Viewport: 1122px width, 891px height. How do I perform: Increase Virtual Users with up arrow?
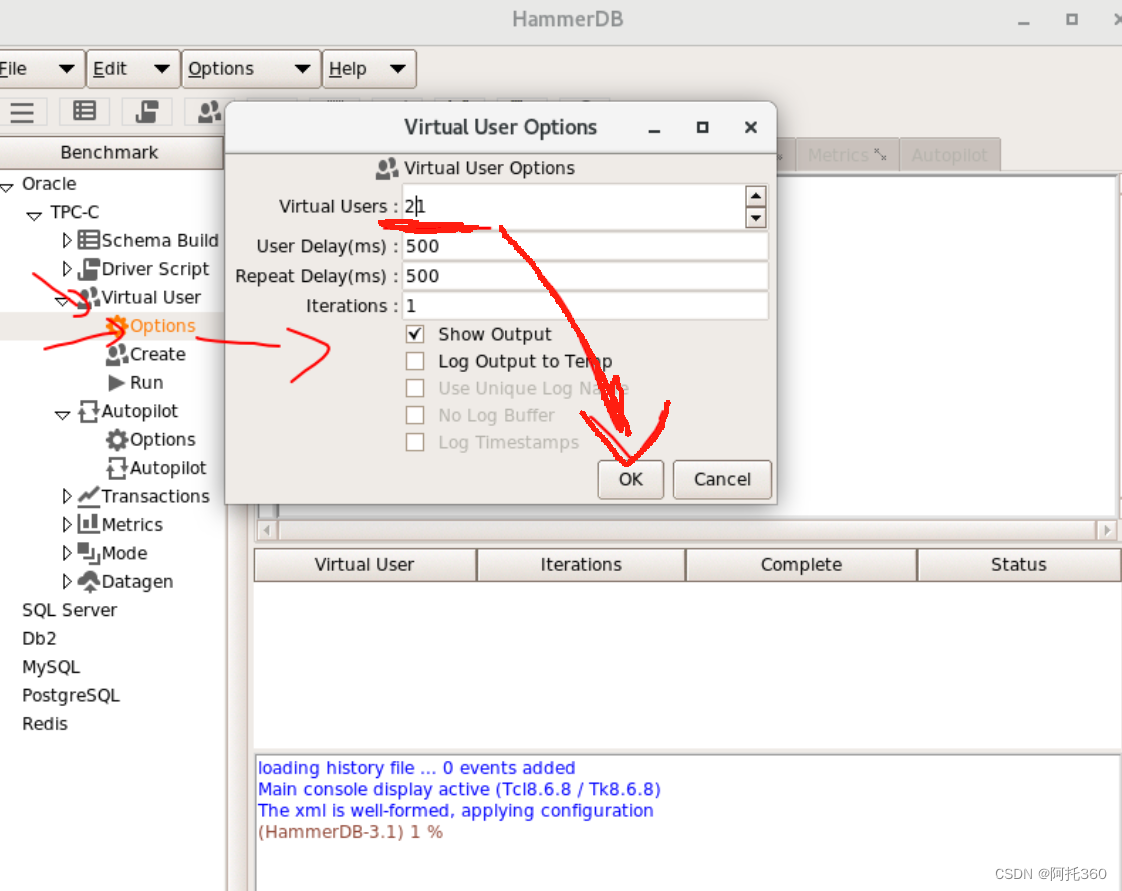756,196
